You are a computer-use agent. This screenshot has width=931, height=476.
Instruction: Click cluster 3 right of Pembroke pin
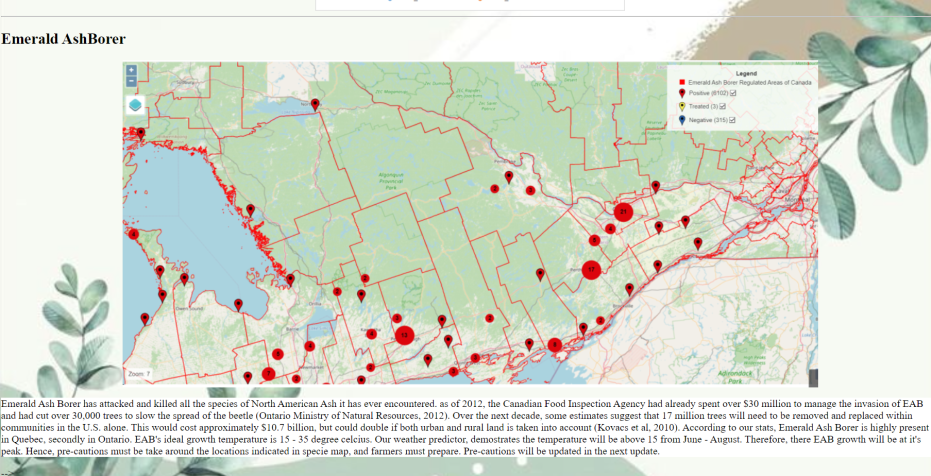pos(530,191)
